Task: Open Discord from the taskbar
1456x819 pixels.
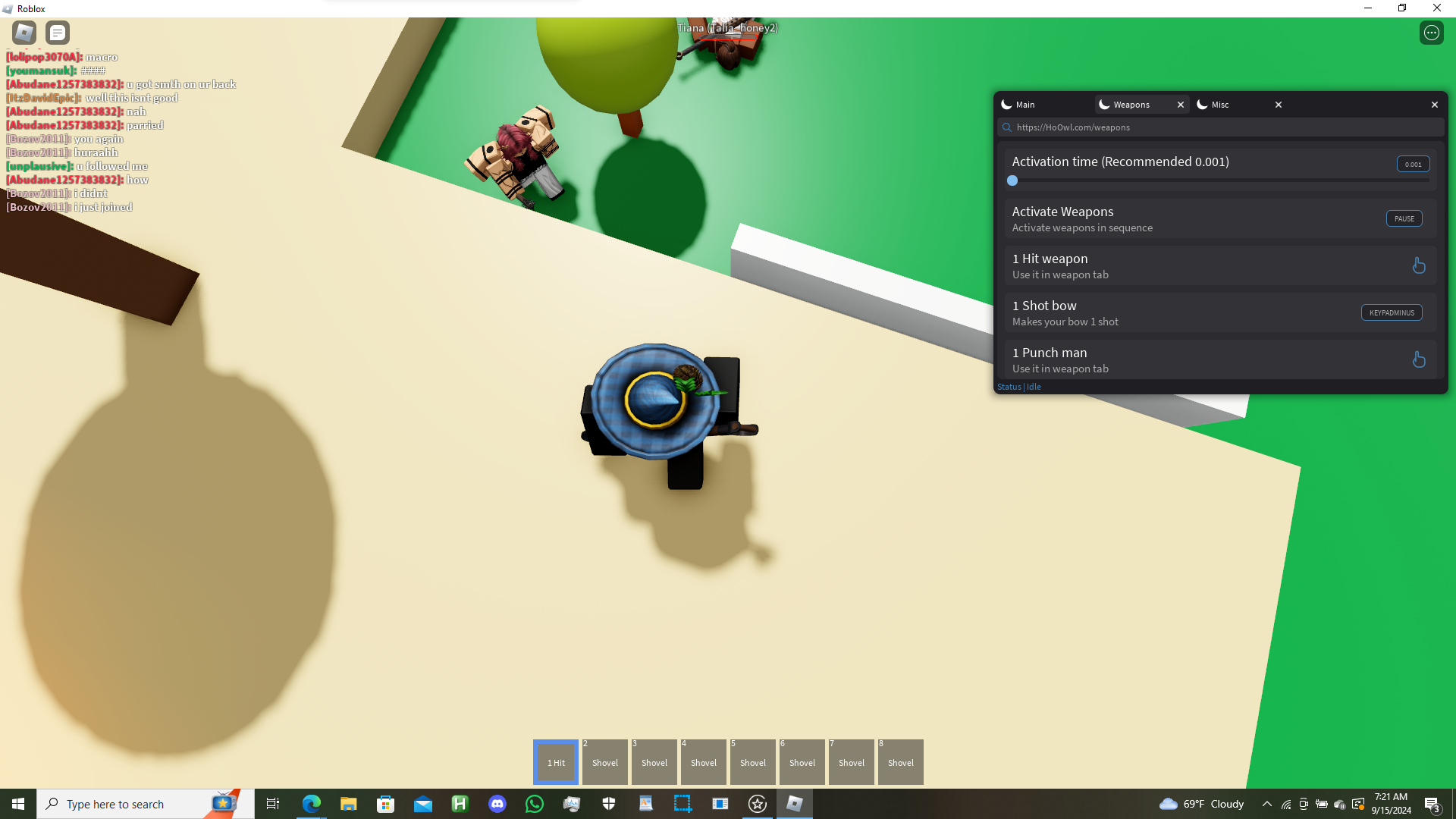Action: 497,804
